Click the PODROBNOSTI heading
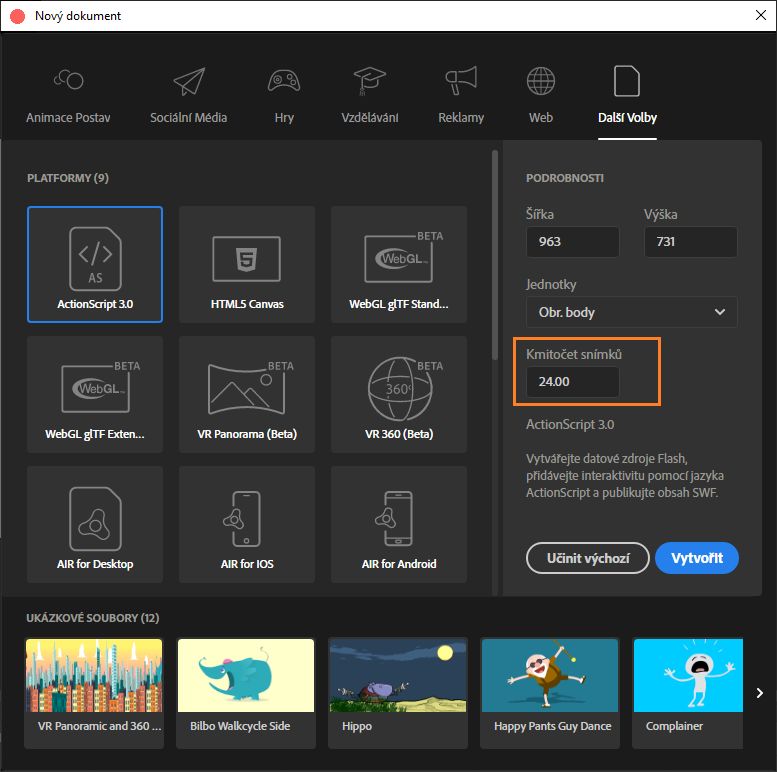The width and height of the screenshot is (777, 772). point(564,178)
